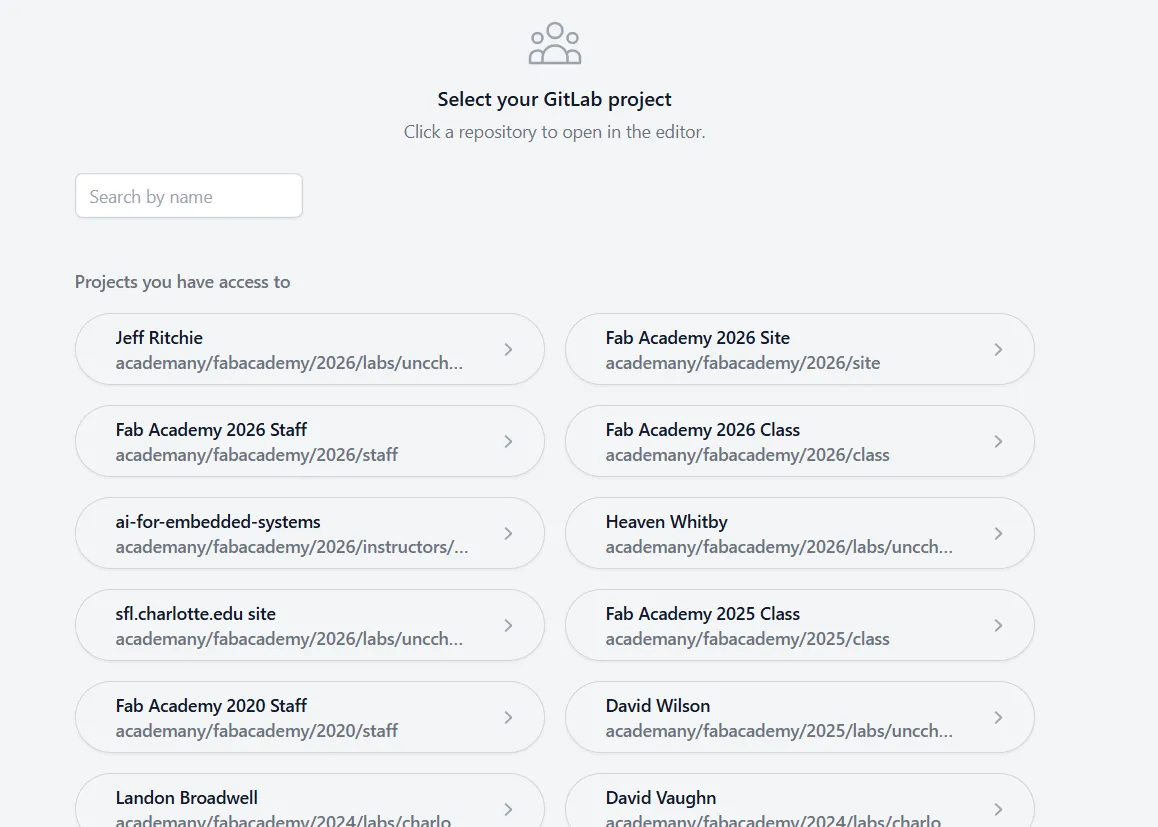Screen dimensions: 1158x827
Task: Open the Jeff Ritchie project
Action: pos(290,350)
